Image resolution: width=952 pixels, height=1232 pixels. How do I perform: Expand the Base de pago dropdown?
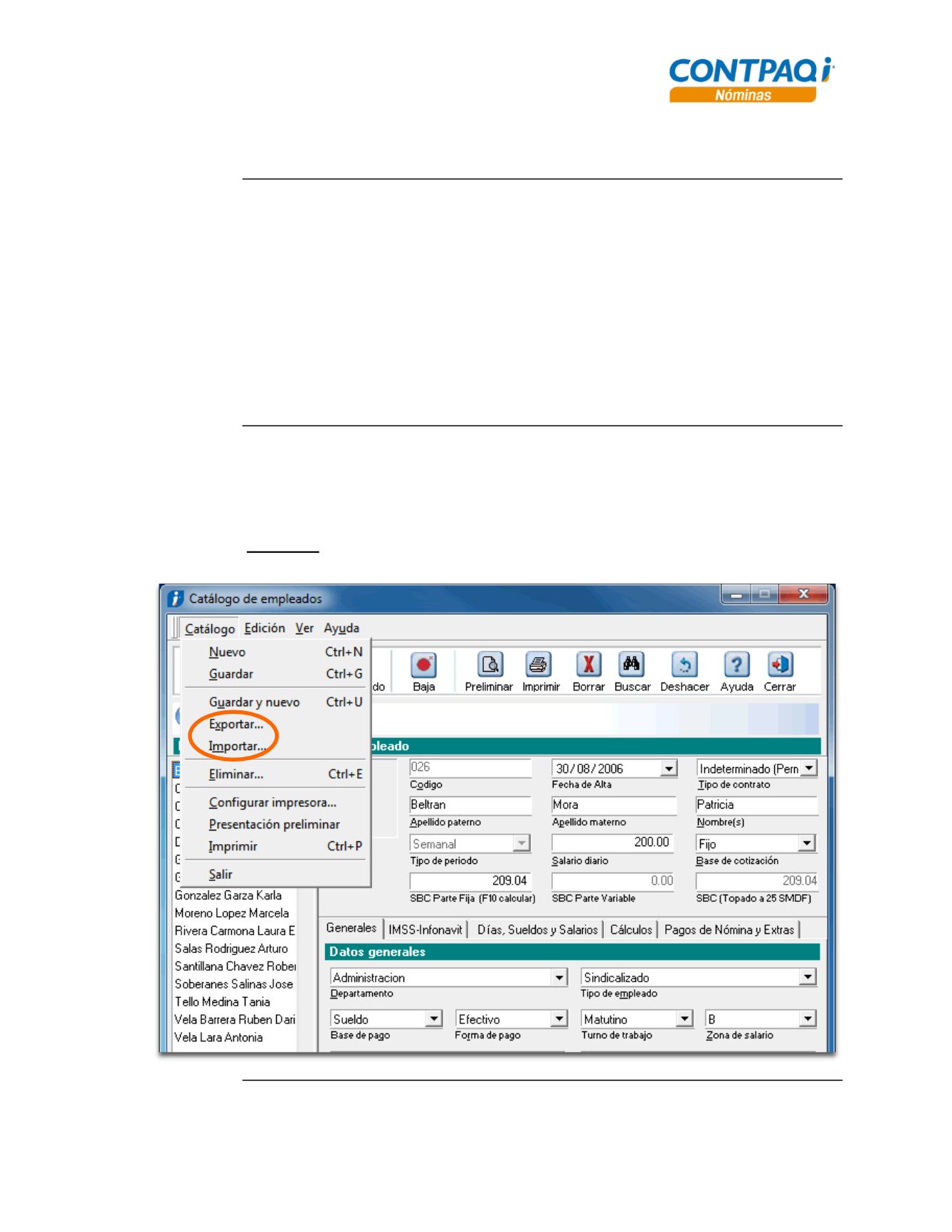pos(434,1019)
